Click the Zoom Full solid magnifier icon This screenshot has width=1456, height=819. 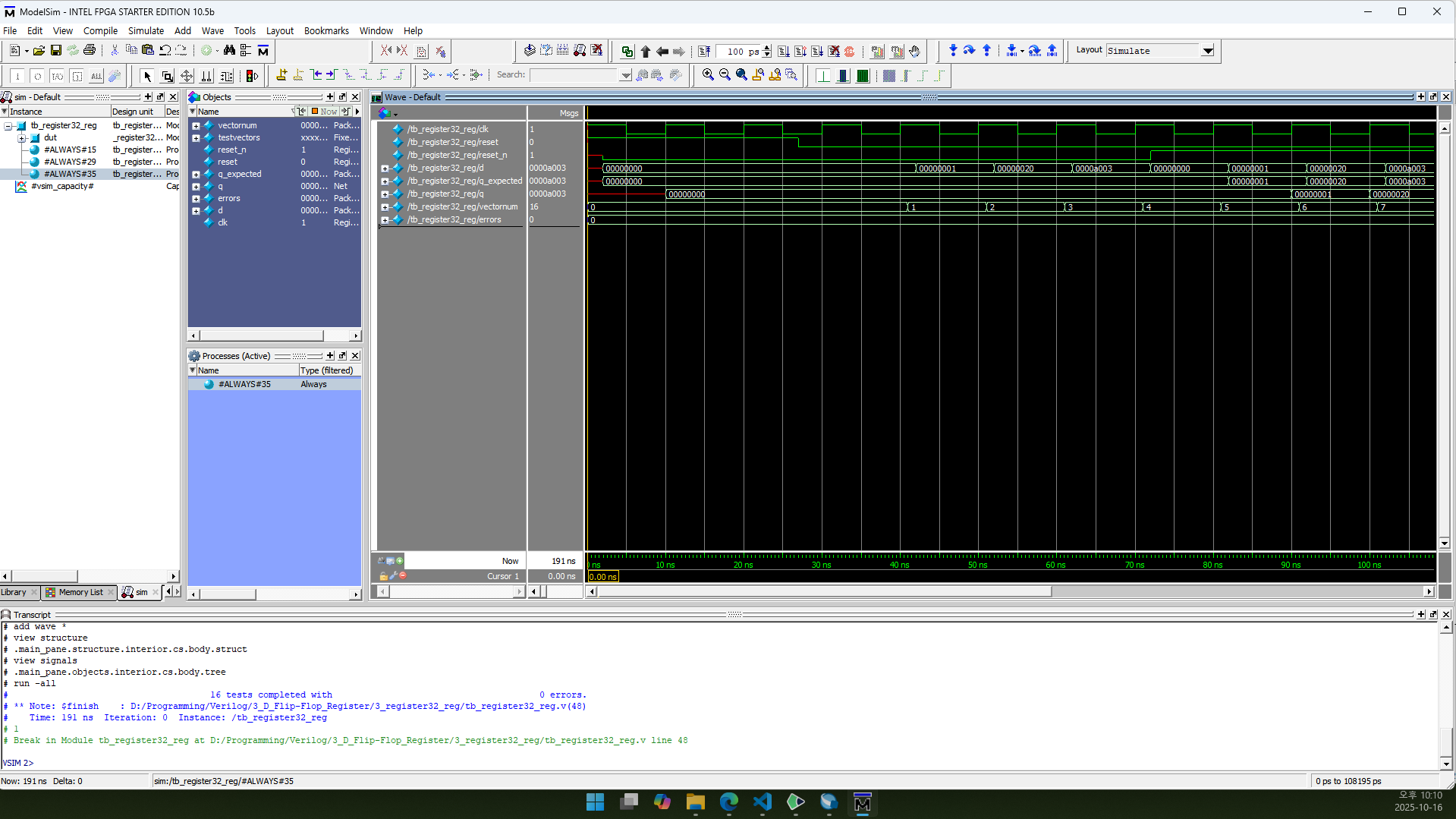tap(741, 75)
